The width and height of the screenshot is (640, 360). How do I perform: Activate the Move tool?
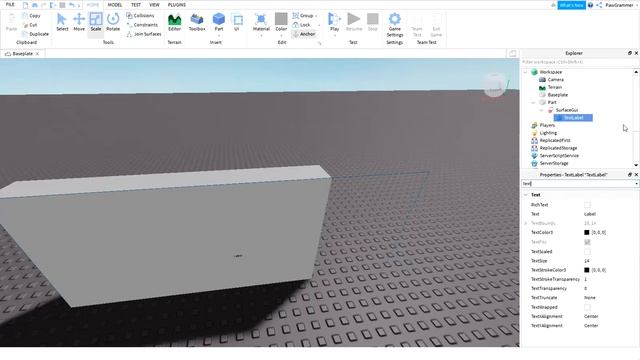[79, 22]
